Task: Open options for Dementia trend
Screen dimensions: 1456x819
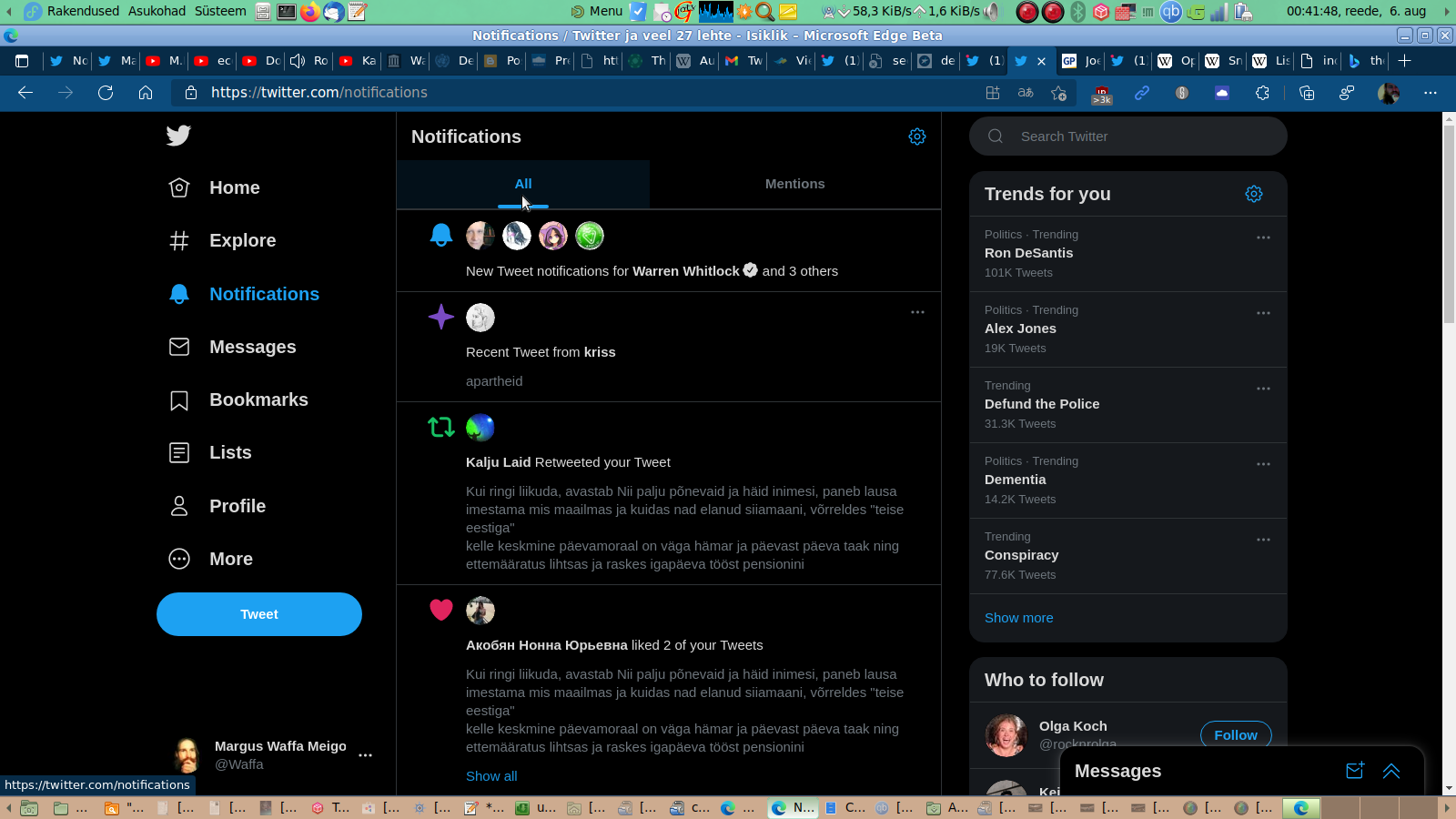Action: [x=1263, y=464]
